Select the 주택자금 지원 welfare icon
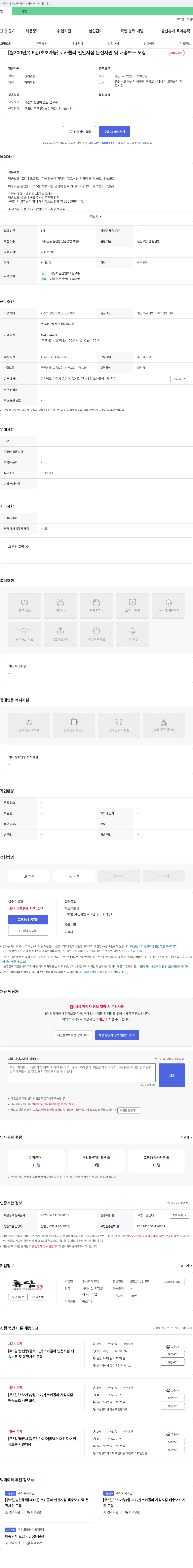Screen dimensions: 193x1568 24,634
